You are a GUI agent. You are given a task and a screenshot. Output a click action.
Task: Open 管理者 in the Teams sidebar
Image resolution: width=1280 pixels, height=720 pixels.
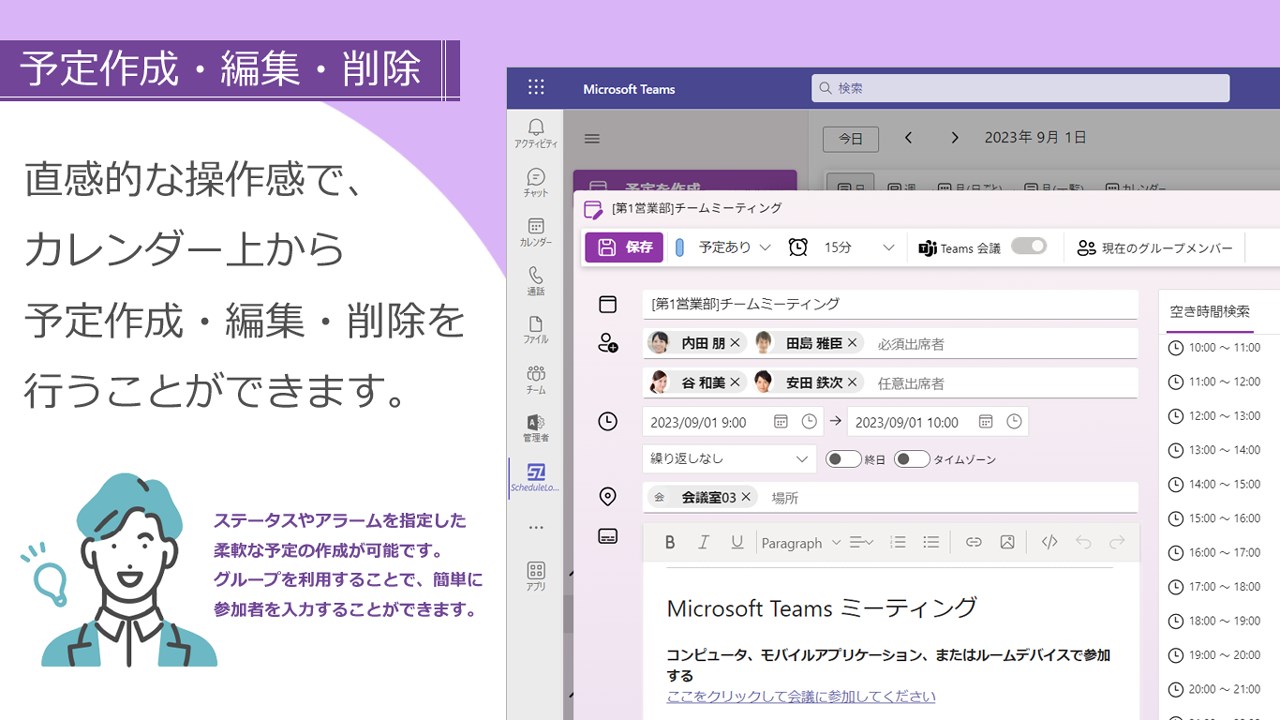pyautogui.click(x=536, y=427)
